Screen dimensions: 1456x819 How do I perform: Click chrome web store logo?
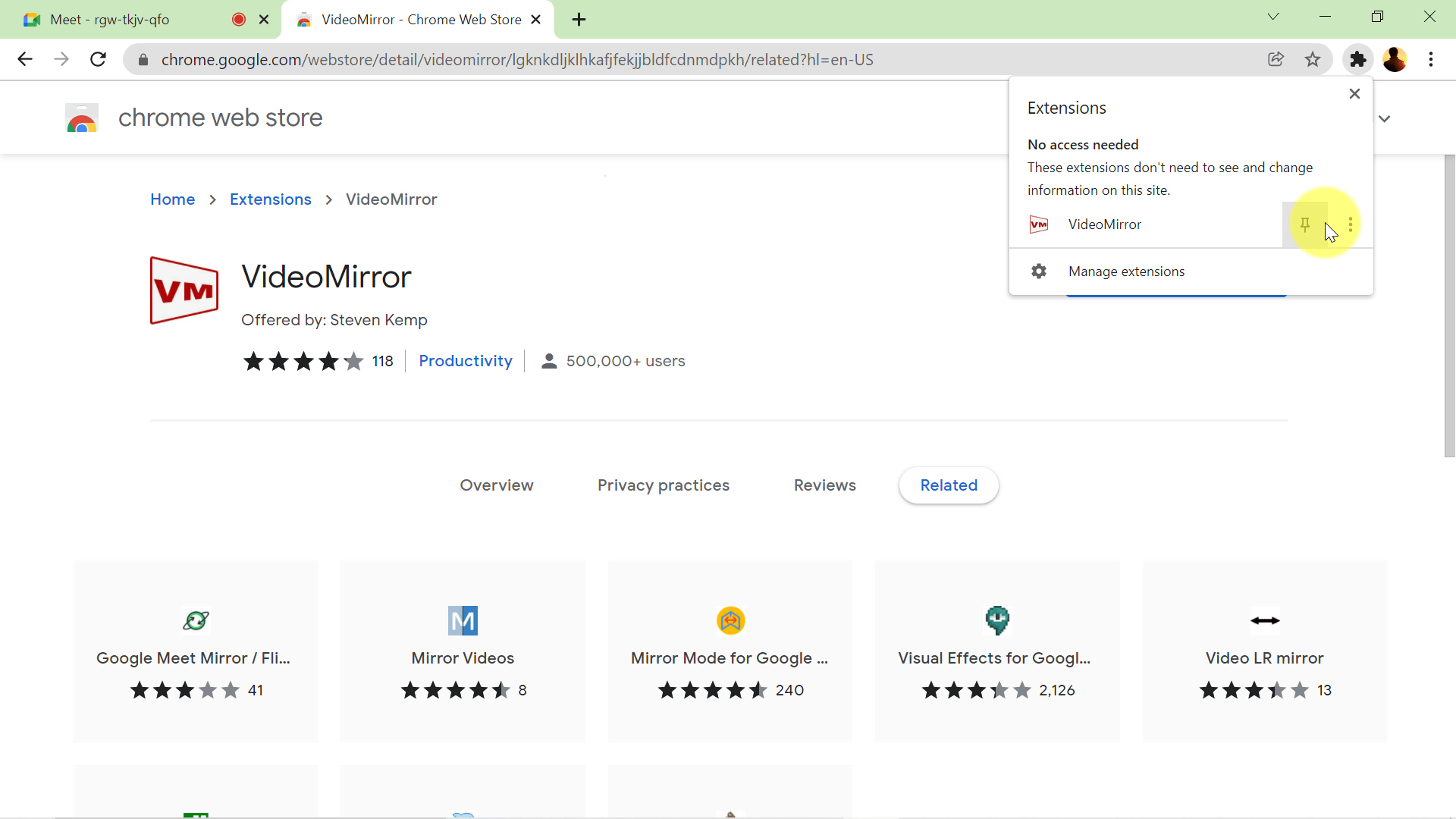82,118
